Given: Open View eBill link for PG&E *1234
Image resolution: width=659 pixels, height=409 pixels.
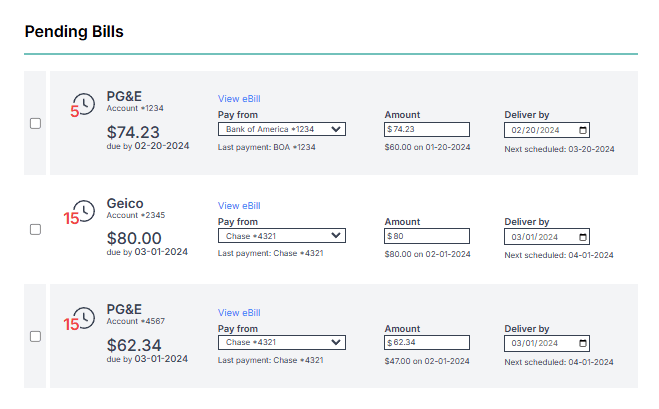Looking at the screenshot, I should (239, 99).
